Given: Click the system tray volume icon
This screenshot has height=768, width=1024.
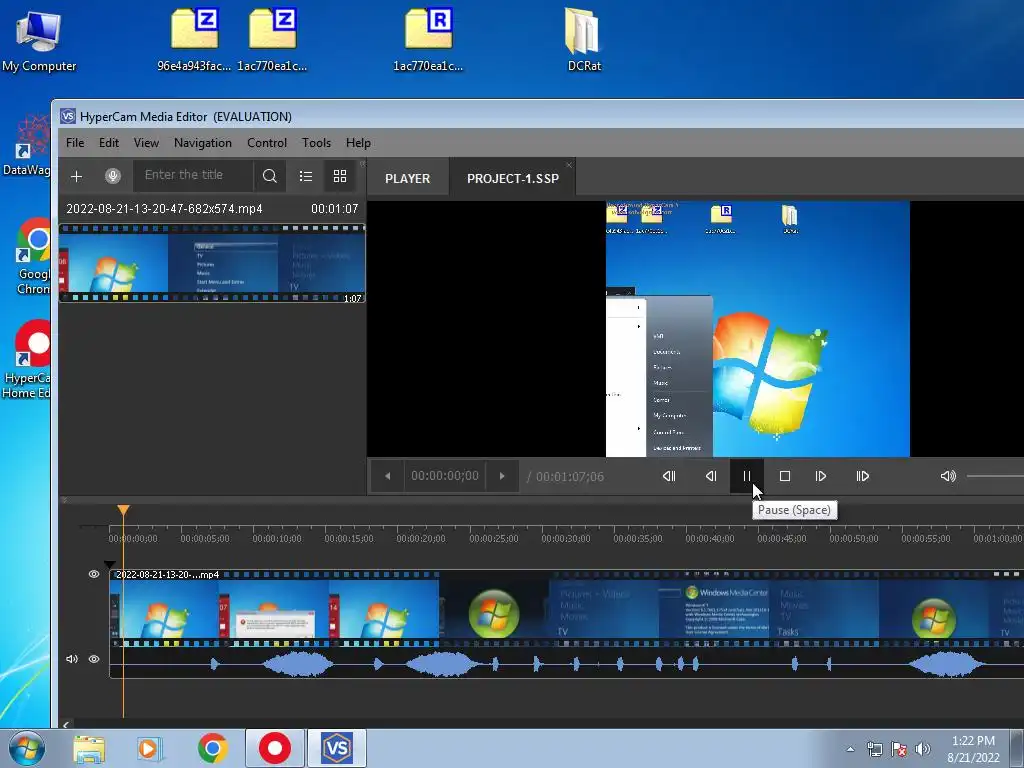Looking at the screenshot, I should click(x=923, y=749).
